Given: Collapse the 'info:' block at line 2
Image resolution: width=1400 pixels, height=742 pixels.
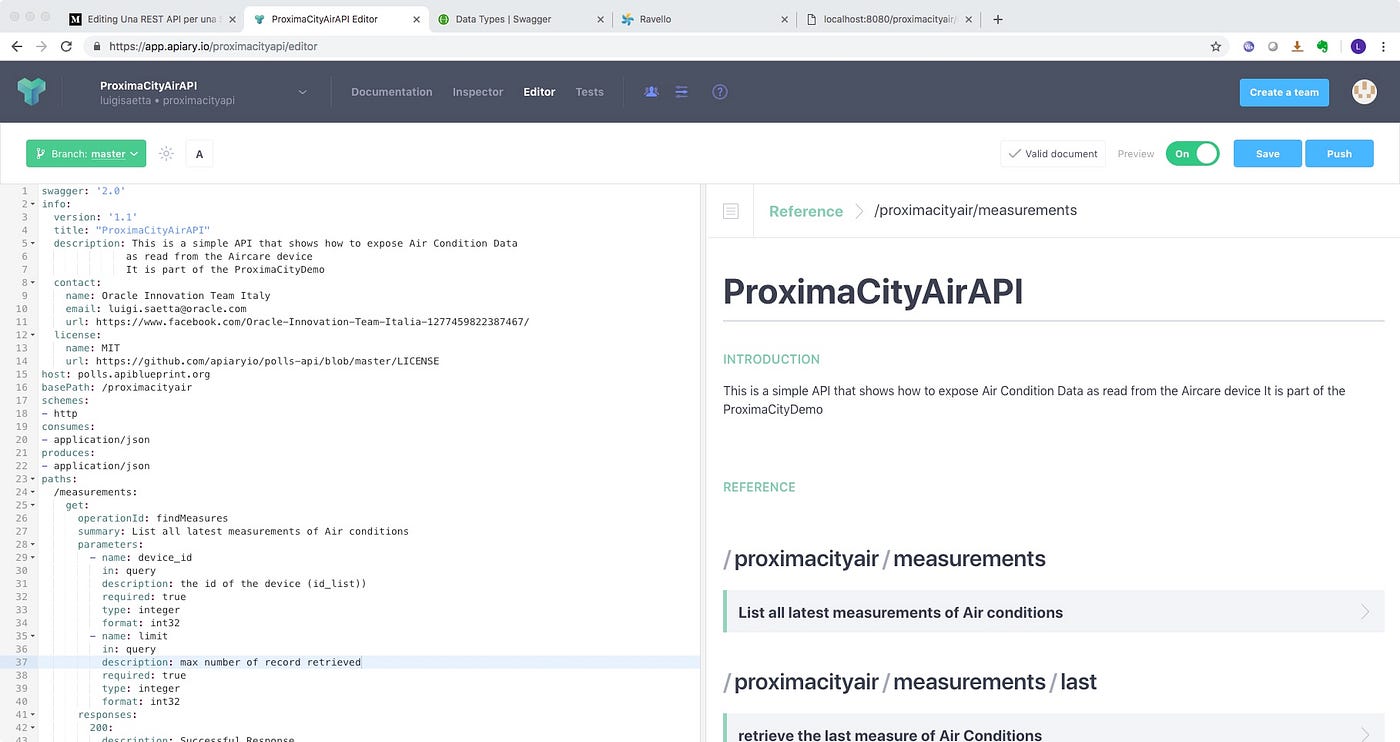Looking at the screenshot, I should click(34, 204).
